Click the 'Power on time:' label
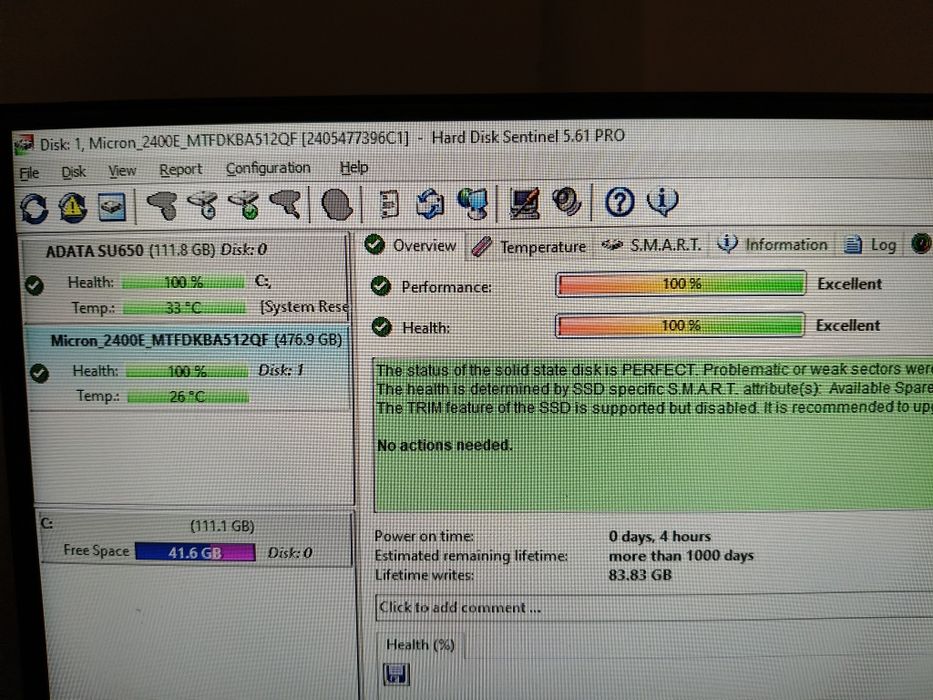The image size is (933, 700). coord(424,536)
